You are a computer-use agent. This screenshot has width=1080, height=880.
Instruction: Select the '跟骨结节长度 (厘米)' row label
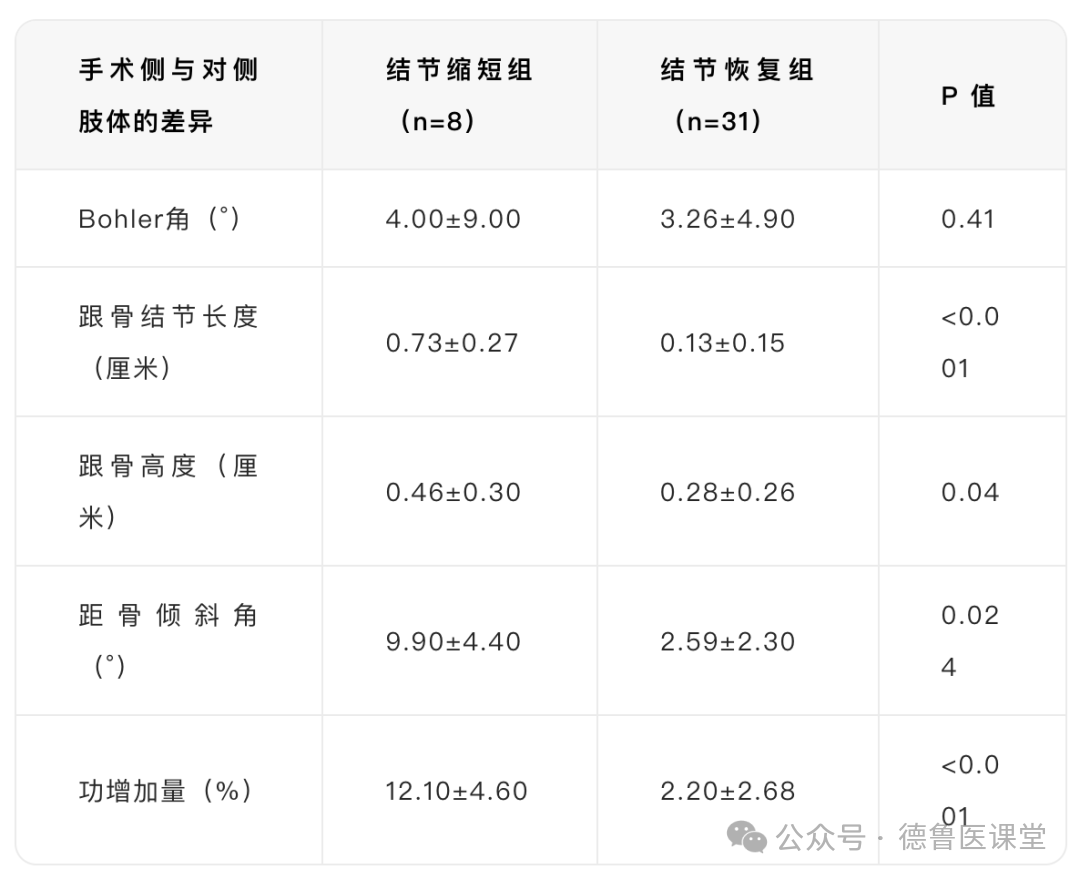pos(168,342)
